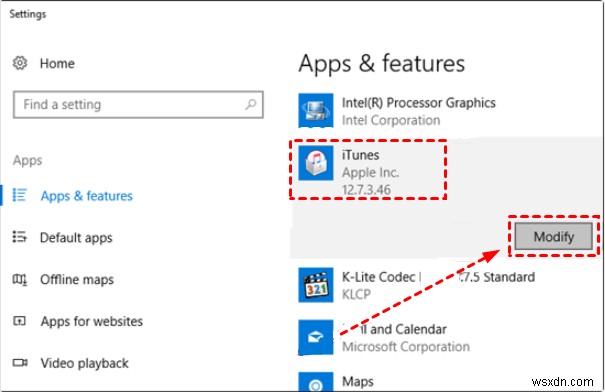The width and height of the screenshot is (605, 392).
Task: Switch to Video playback section
Action: coord(84,363)
